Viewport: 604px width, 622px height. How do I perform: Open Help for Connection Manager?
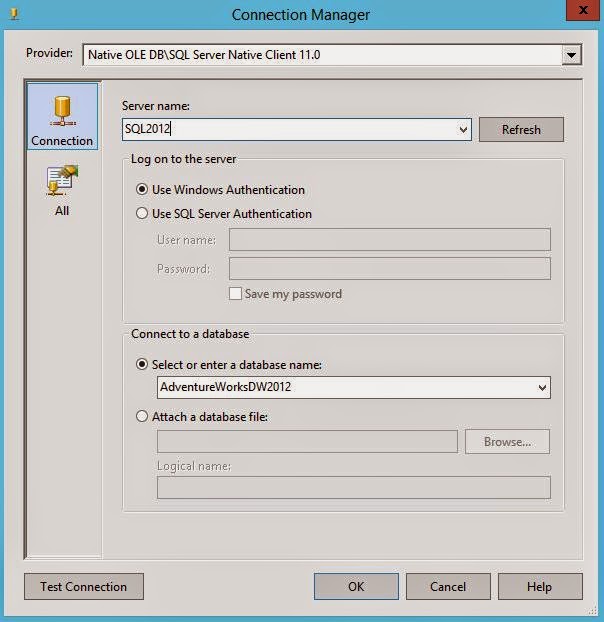pyautogui.click(x=540, y=586)
